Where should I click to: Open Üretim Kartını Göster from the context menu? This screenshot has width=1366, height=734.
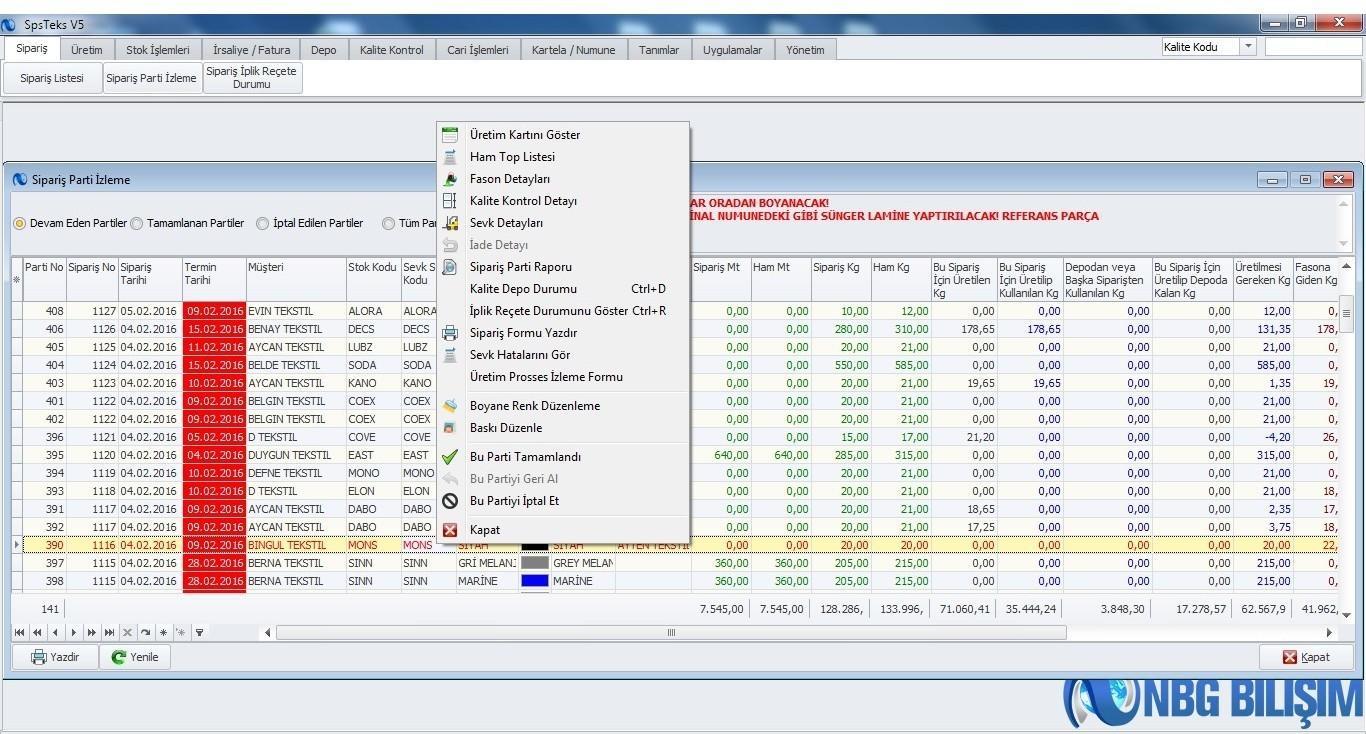tap(562, 135)
